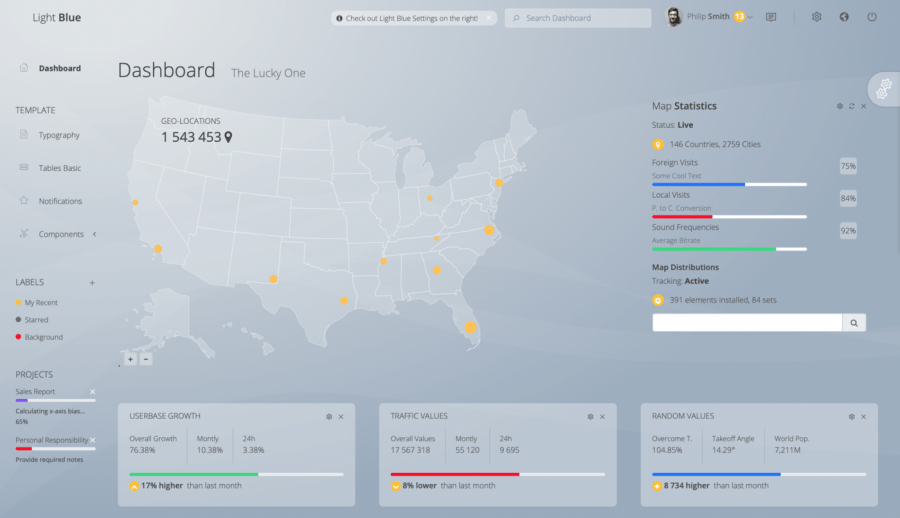The image size is (900, 518).
Task: Expand the Components menu chevron
Action: coord(94,234)
